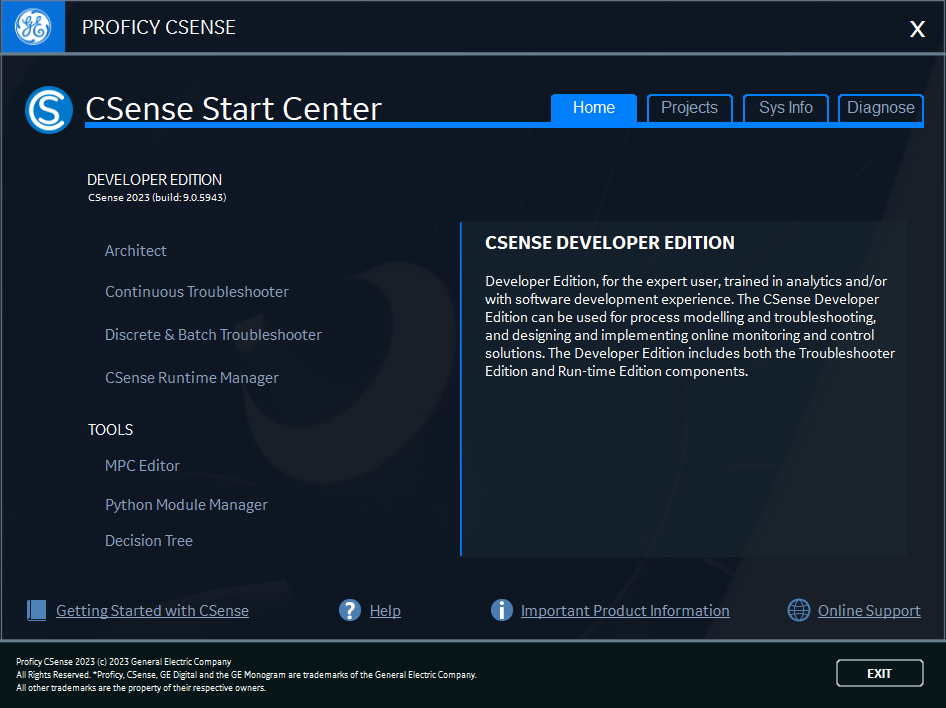Switch to the Home tab
The height and width of the screenshot is (708, 946).
[x=594, y=108]
